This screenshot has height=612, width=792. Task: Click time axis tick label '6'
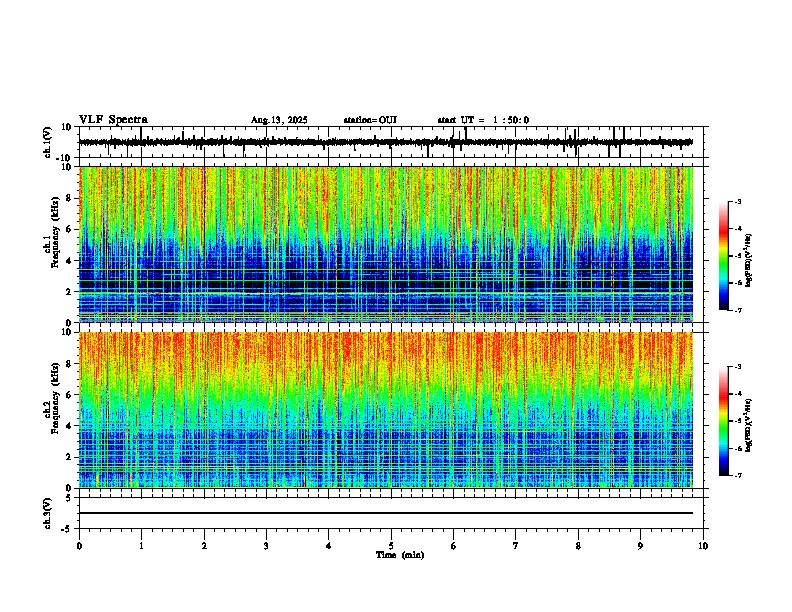point(454,546)
